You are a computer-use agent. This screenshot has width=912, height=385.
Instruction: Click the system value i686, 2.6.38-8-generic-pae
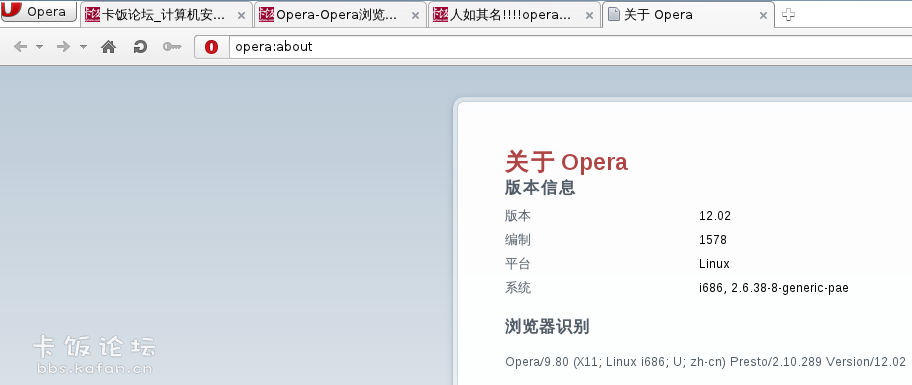point(774,288)
